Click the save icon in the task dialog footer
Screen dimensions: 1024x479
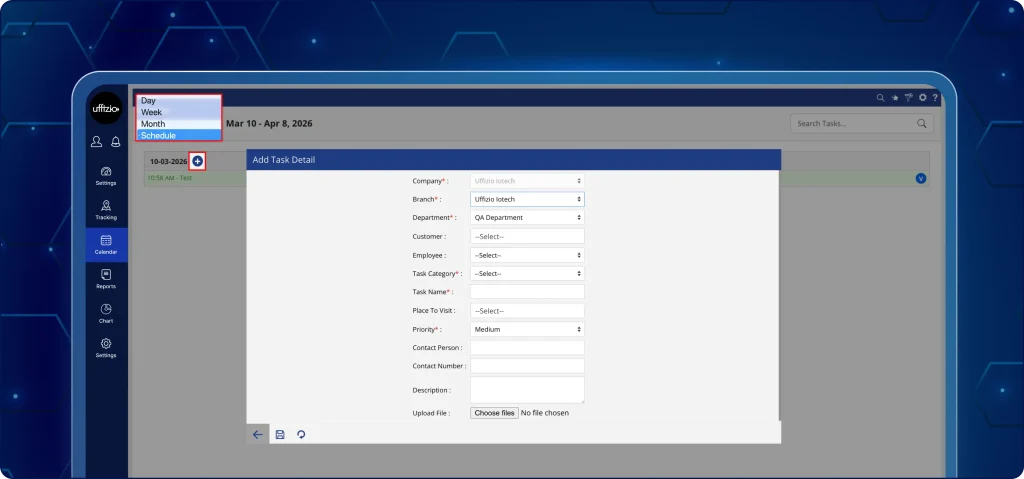click(x=280, y=435)
